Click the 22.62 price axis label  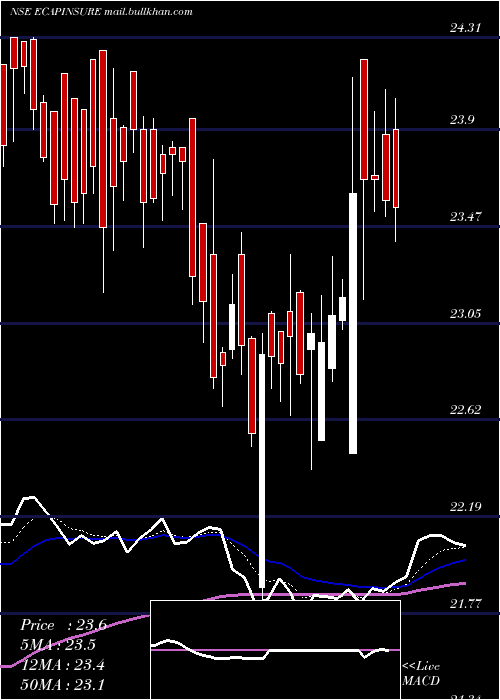point(465,409)
